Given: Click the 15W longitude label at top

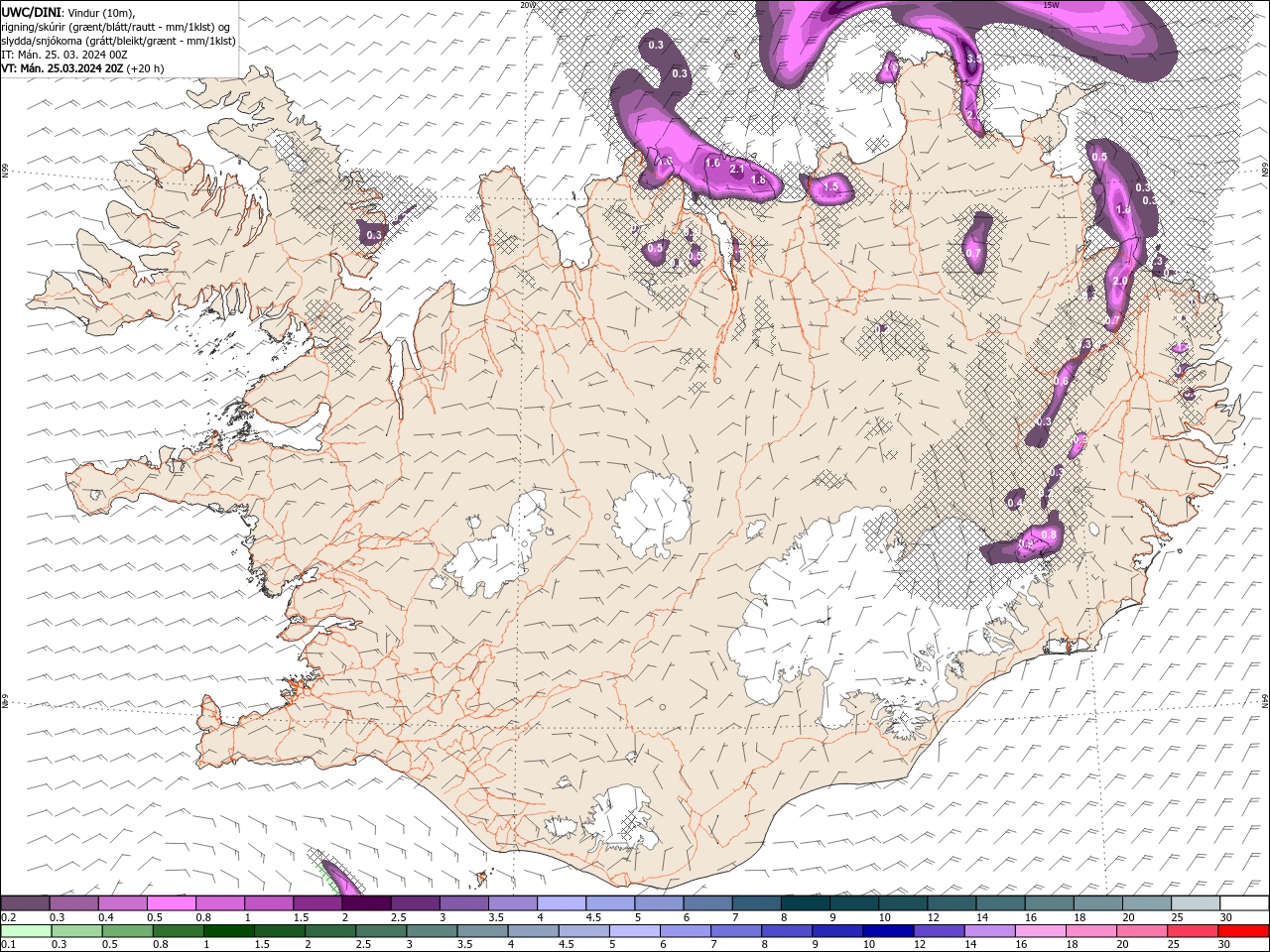Looking at the screenshot, I should (x=1052, y=5).
